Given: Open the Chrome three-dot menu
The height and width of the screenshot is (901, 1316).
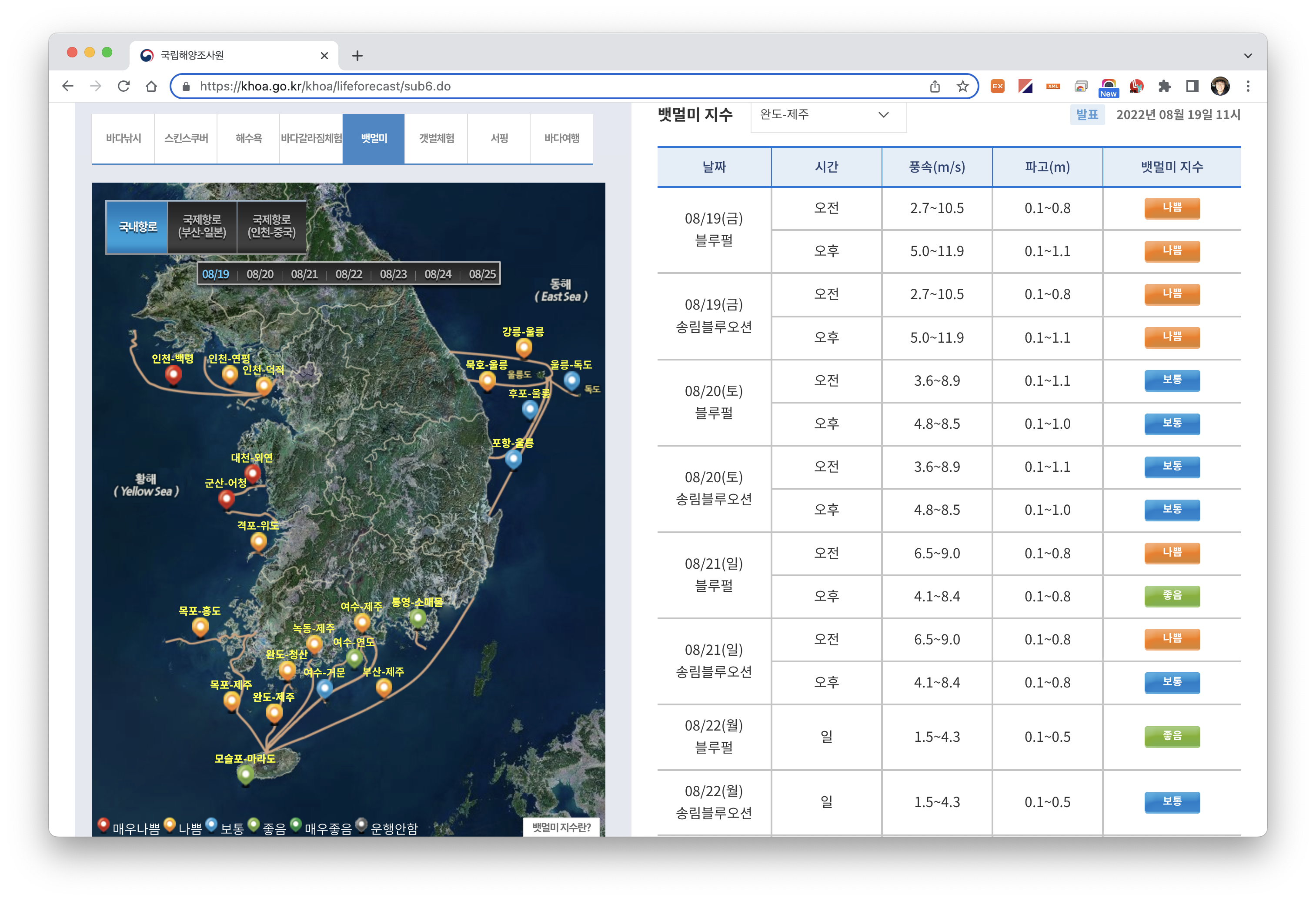Looking at the screenshot, I should [1248, 86].
